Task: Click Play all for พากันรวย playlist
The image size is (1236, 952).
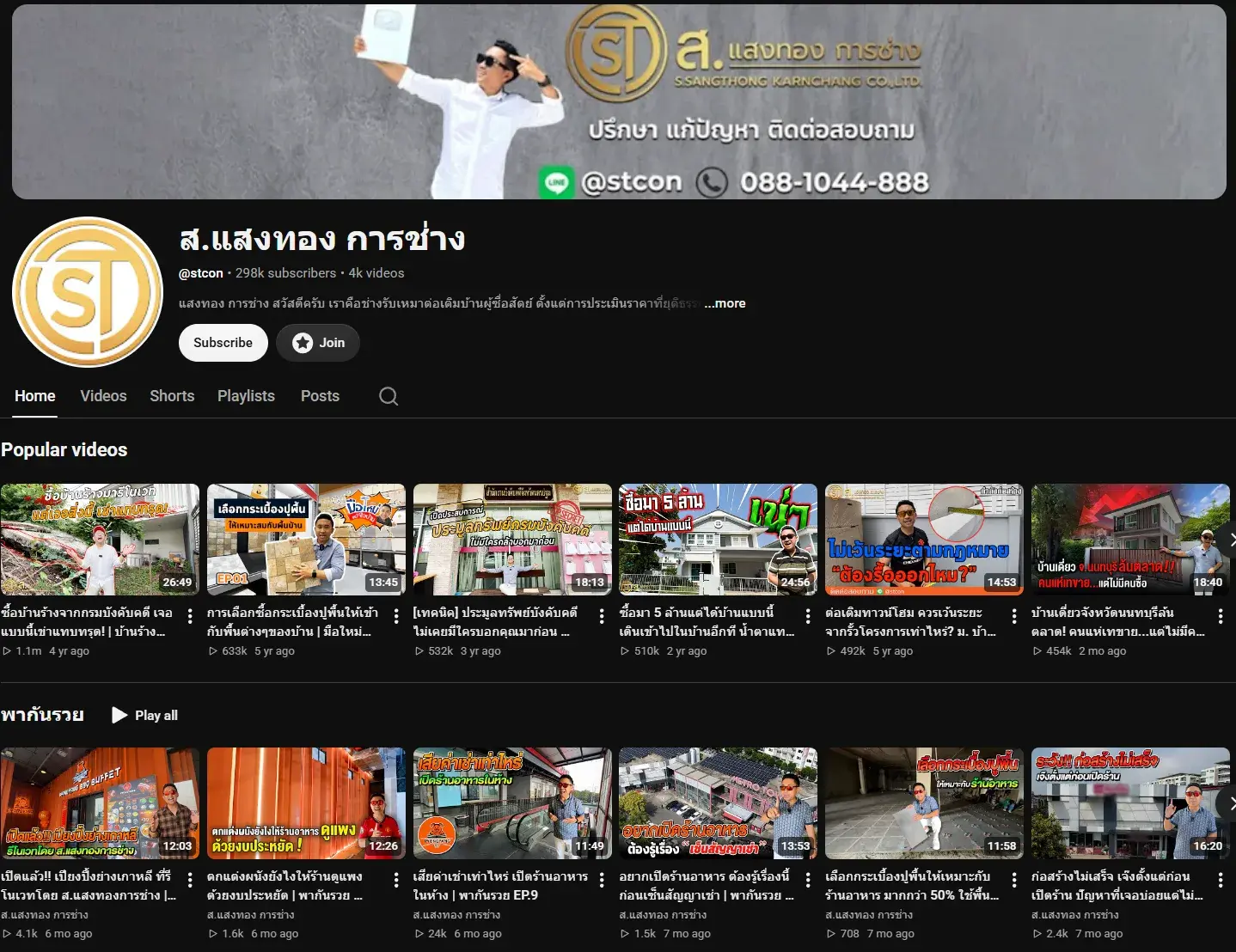Action: tap(145, 715)
